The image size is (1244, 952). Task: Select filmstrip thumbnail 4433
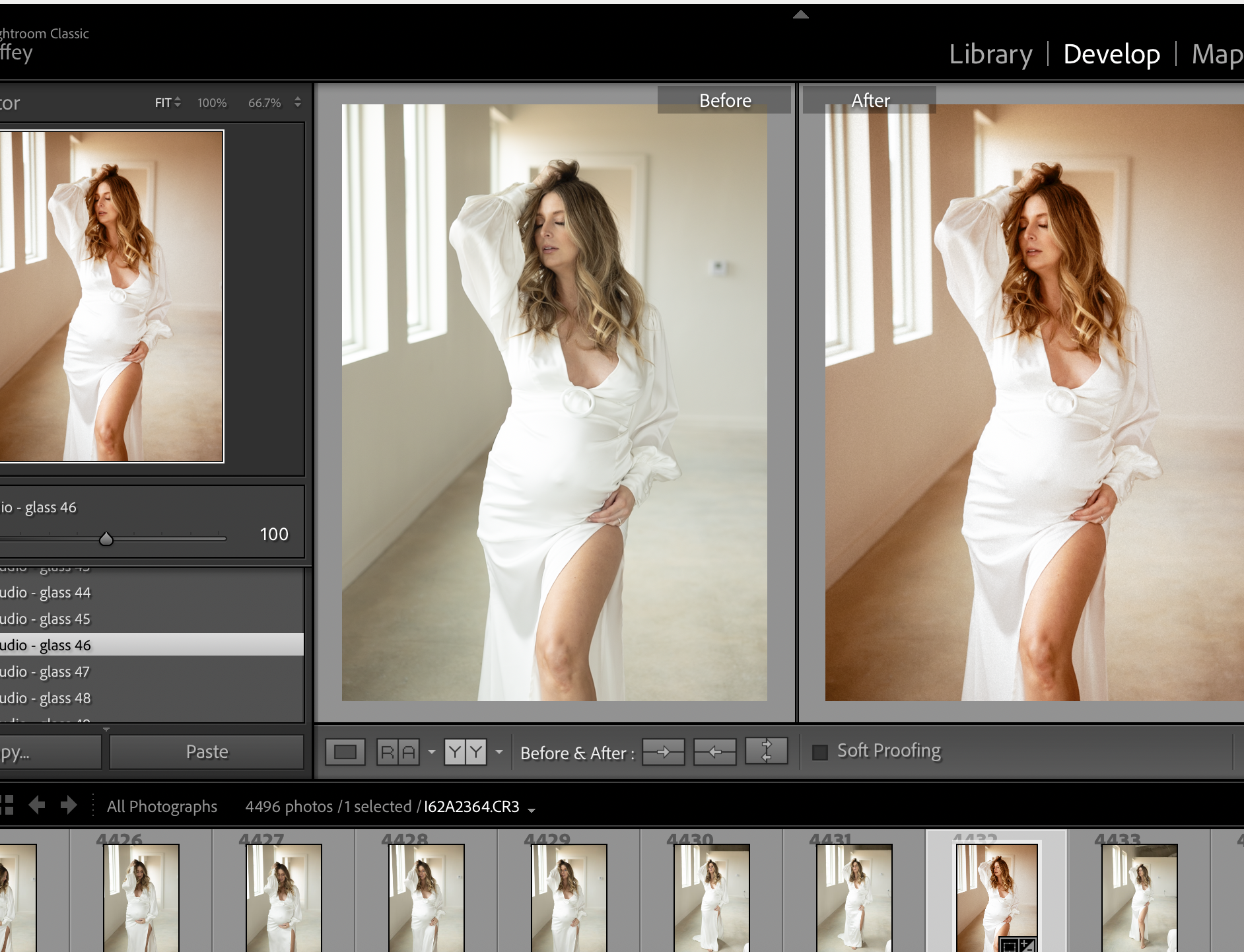pyautogui.click(x=1139, y=898)
